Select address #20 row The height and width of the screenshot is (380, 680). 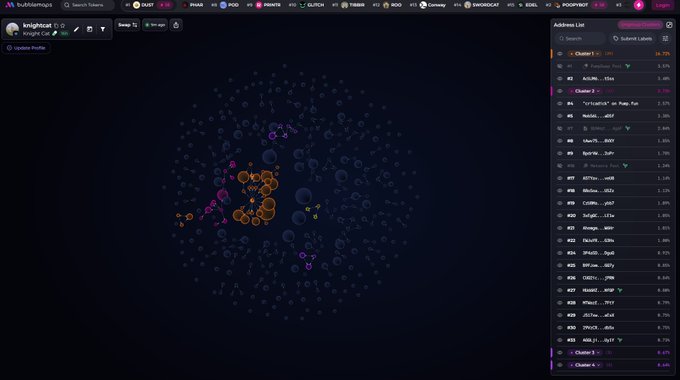tap(613, 216)
